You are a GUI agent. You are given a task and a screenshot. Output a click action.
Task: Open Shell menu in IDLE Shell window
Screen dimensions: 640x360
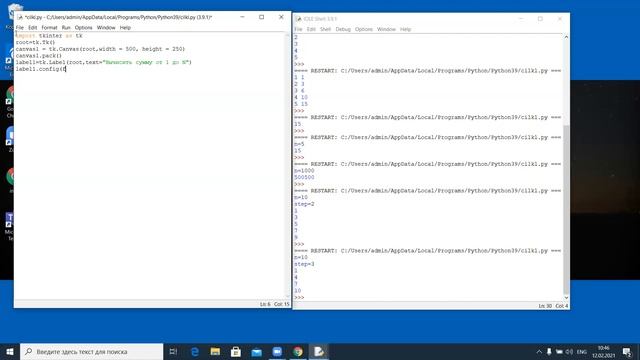click(x=325, y=29)
